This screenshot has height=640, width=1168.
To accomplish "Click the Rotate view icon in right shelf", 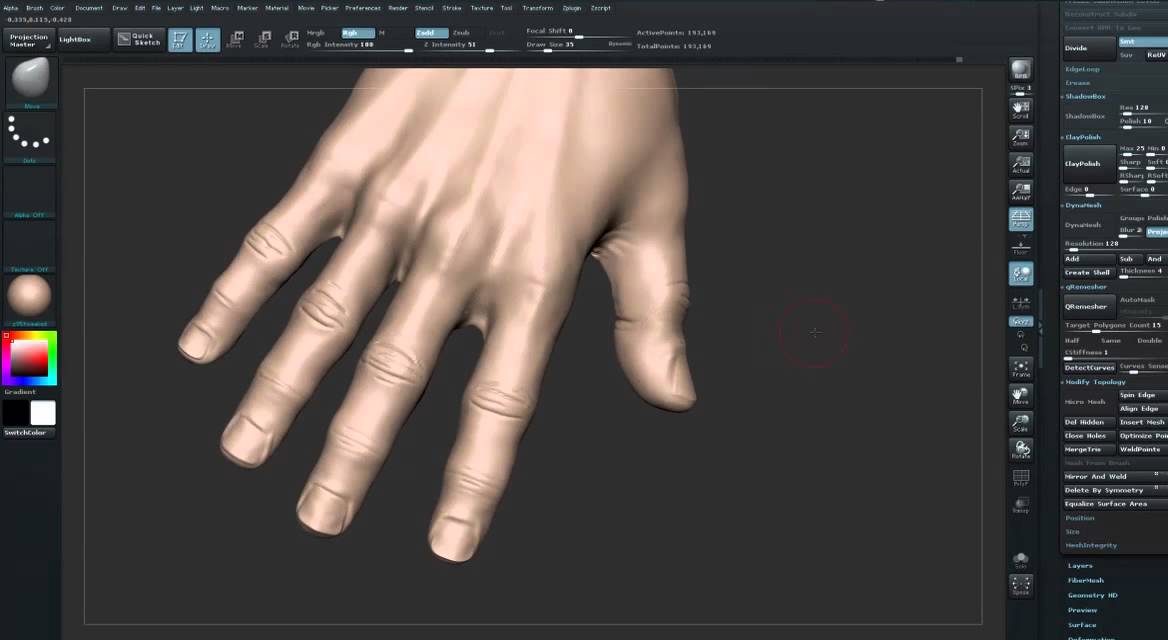I will tap(1021, 450).
